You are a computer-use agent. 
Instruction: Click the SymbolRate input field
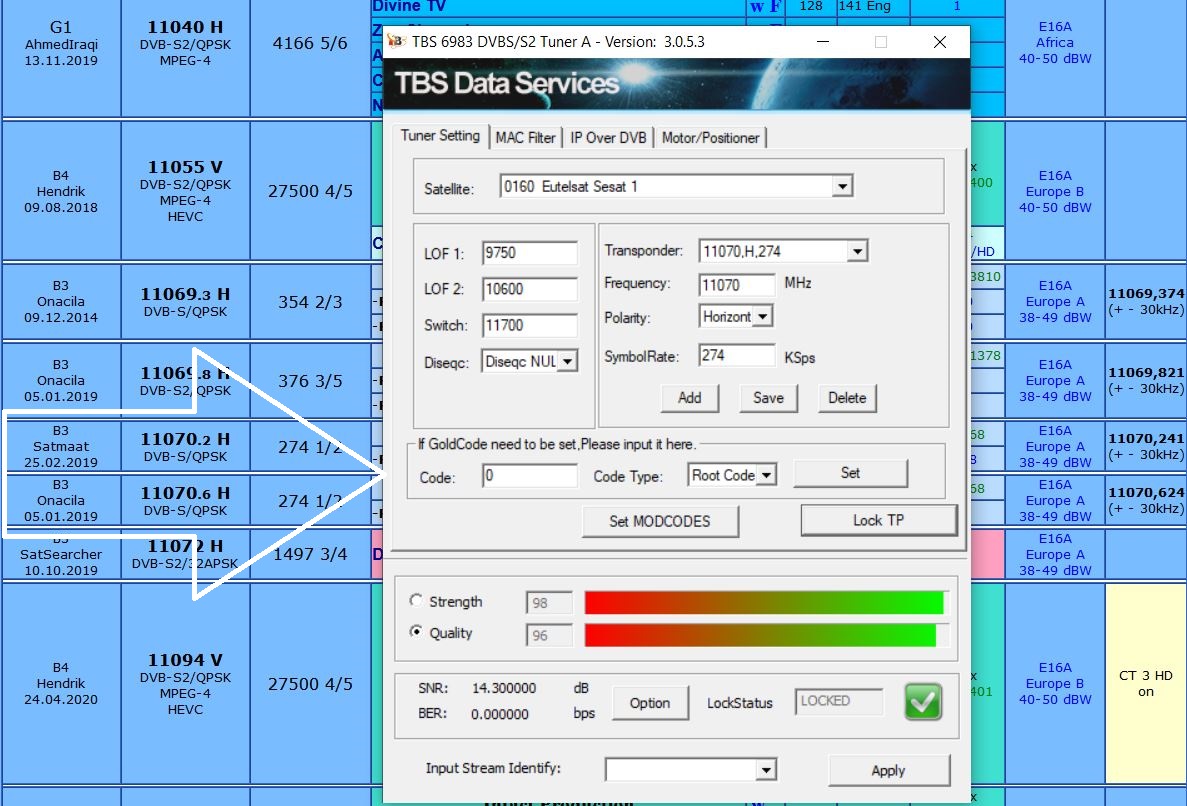(x=737, y=355)
